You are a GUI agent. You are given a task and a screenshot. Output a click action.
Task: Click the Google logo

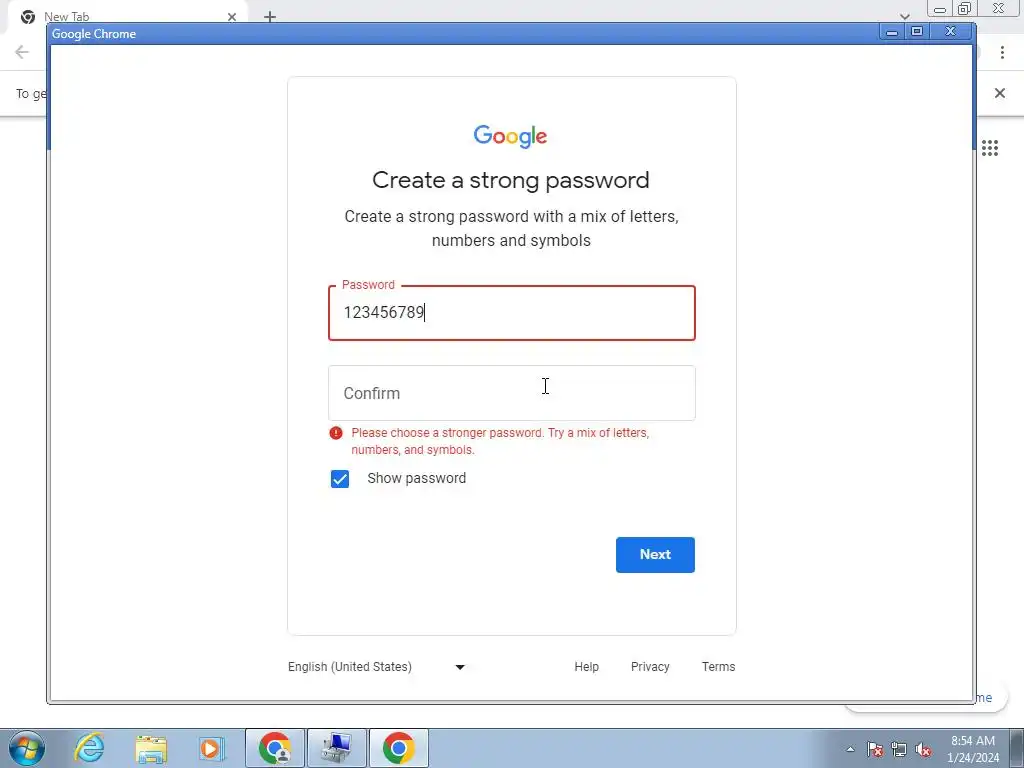(x=511, y=136)
